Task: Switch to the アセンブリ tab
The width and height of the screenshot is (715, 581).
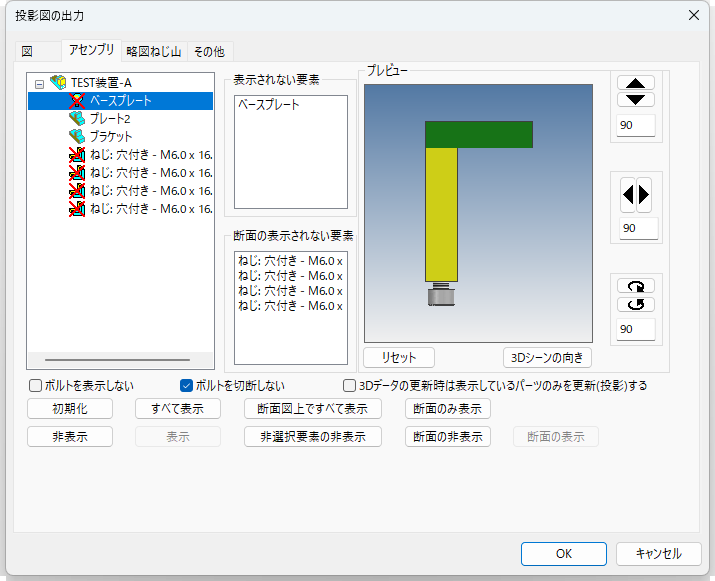Action: pos(91,50)
